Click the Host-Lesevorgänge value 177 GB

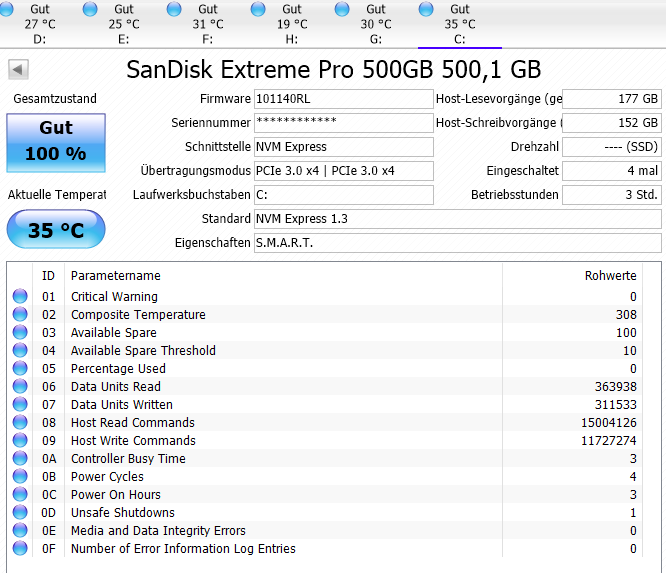pos(612,99)
